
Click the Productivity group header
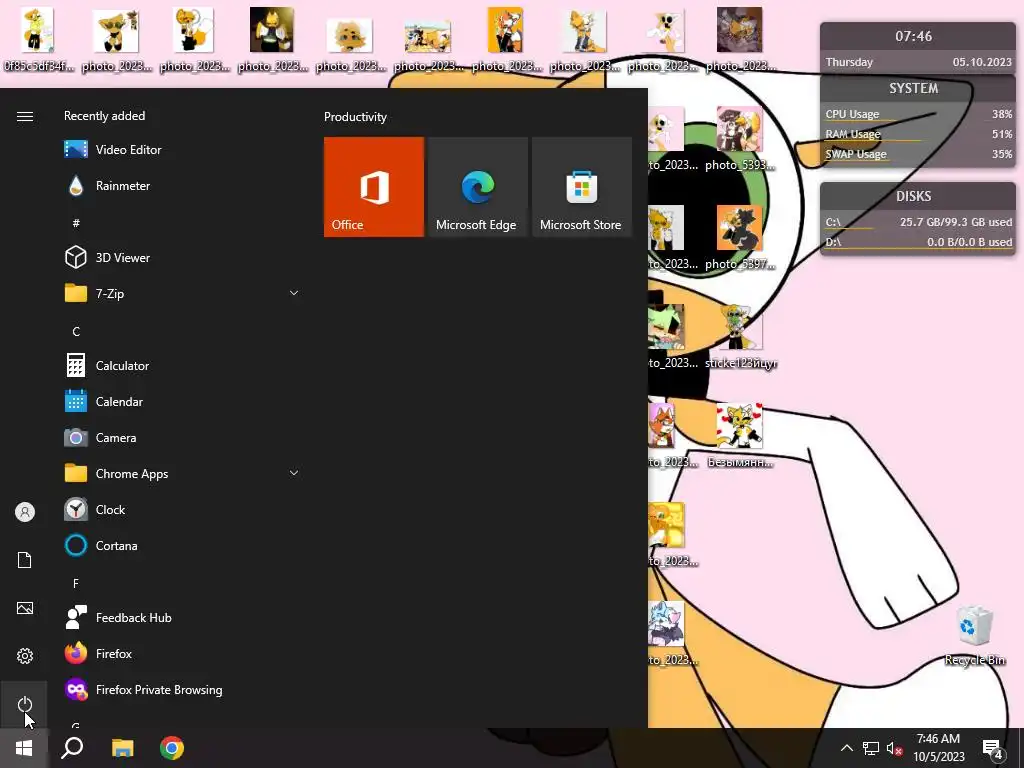coord(355,117)
